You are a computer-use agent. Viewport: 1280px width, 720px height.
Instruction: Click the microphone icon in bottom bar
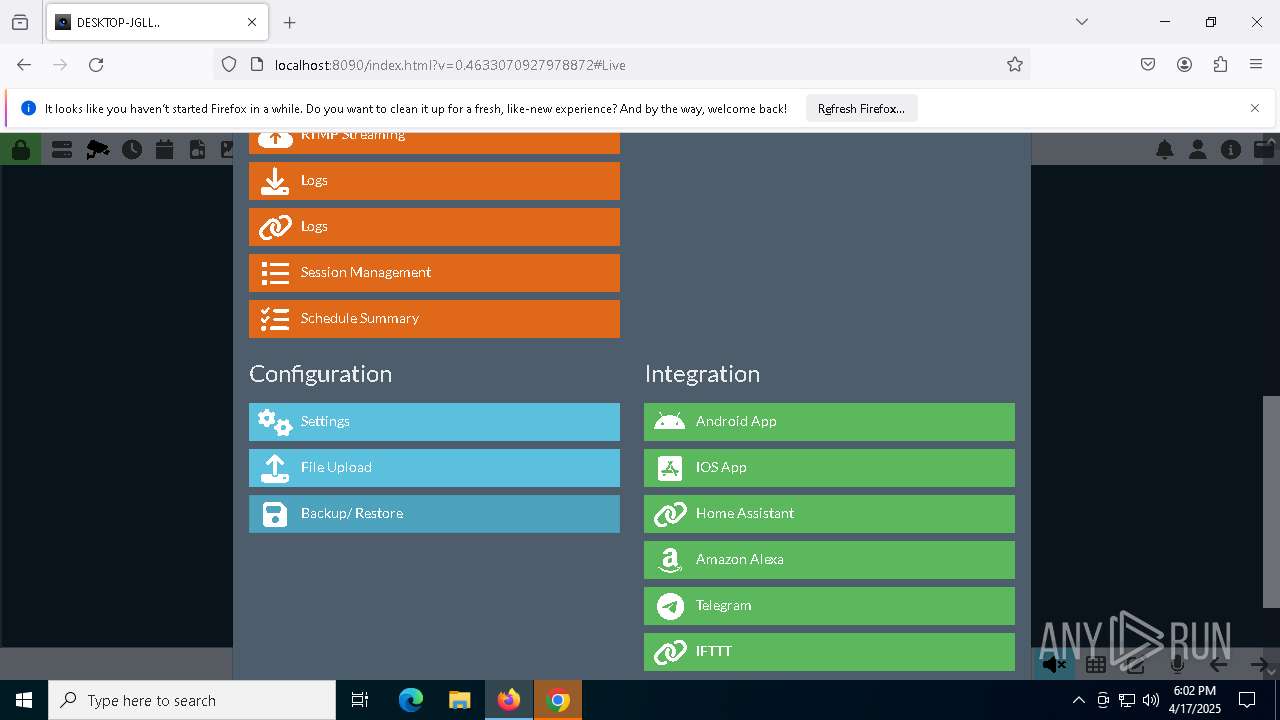(1177, 664)
